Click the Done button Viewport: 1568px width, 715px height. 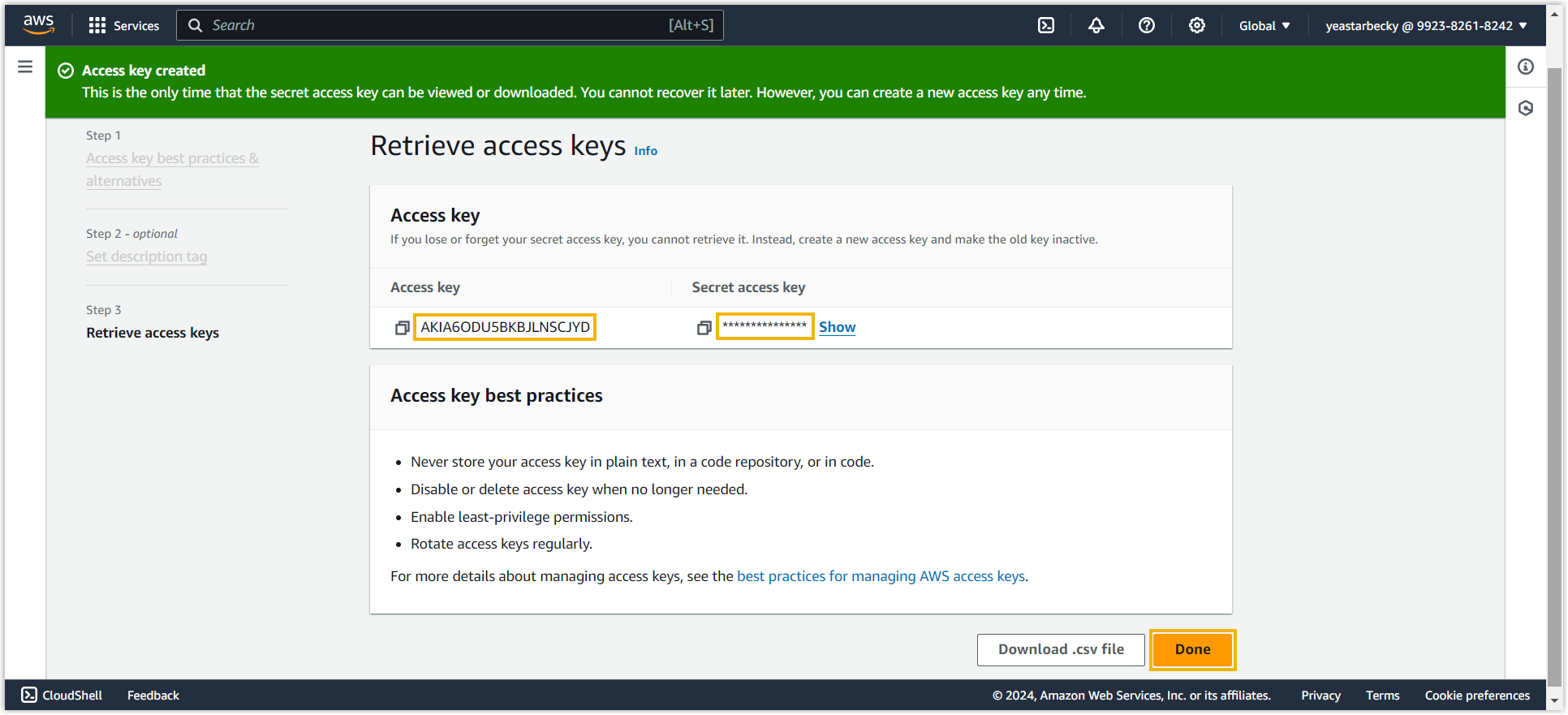click(1192, 649)
